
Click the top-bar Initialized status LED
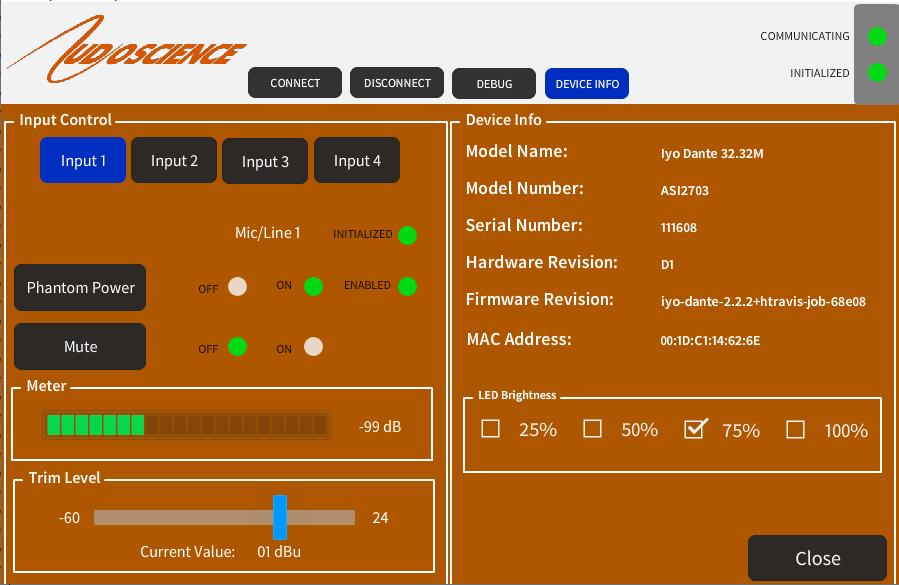tap(877, 73)
